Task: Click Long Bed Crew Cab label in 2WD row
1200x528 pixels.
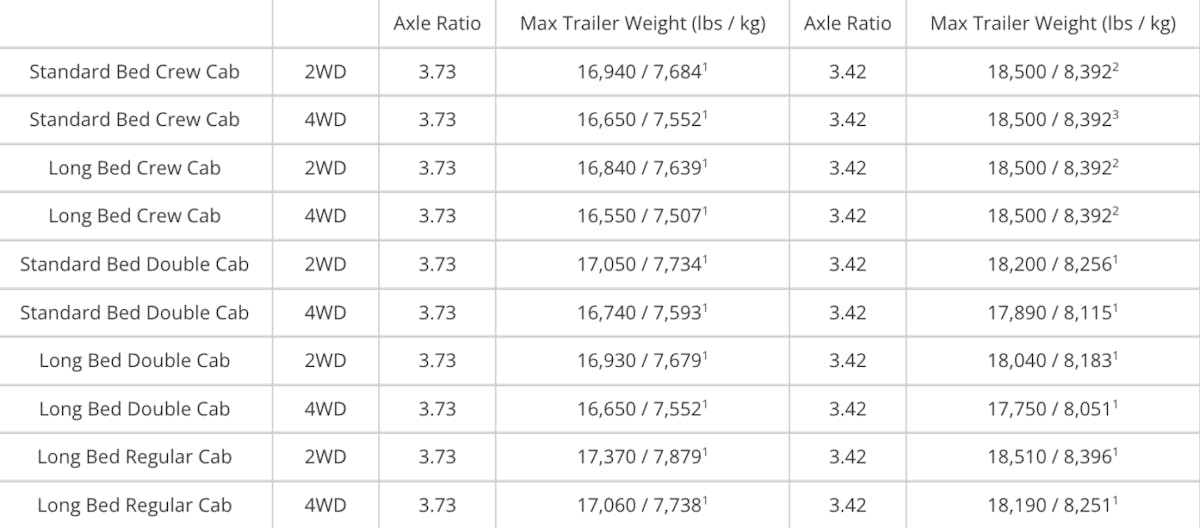Action: pos(135,168)
